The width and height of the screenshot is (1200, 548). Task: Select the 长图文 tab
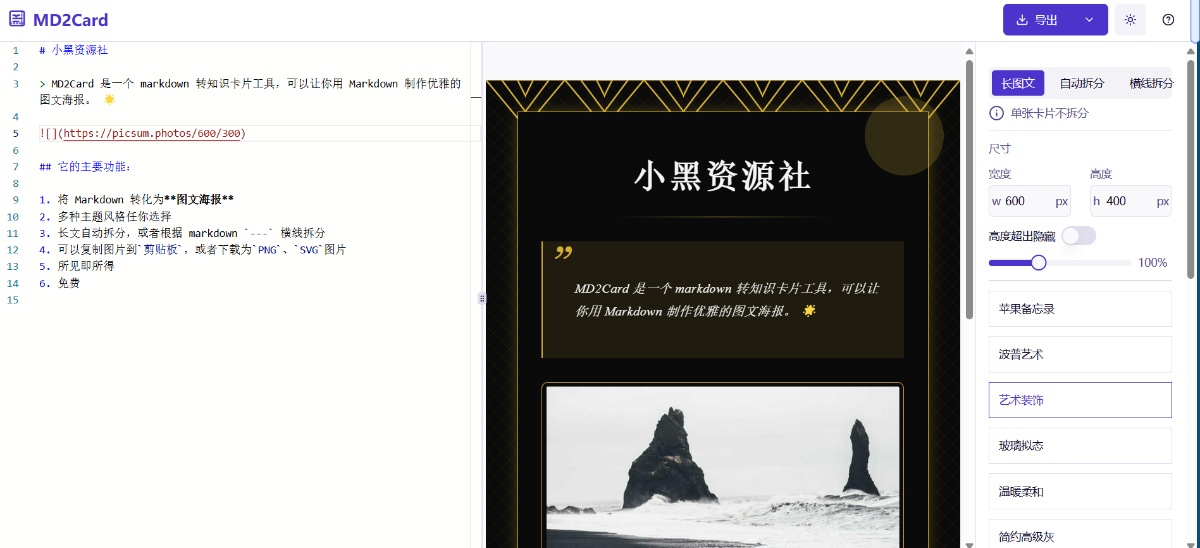pos(1018,83)
